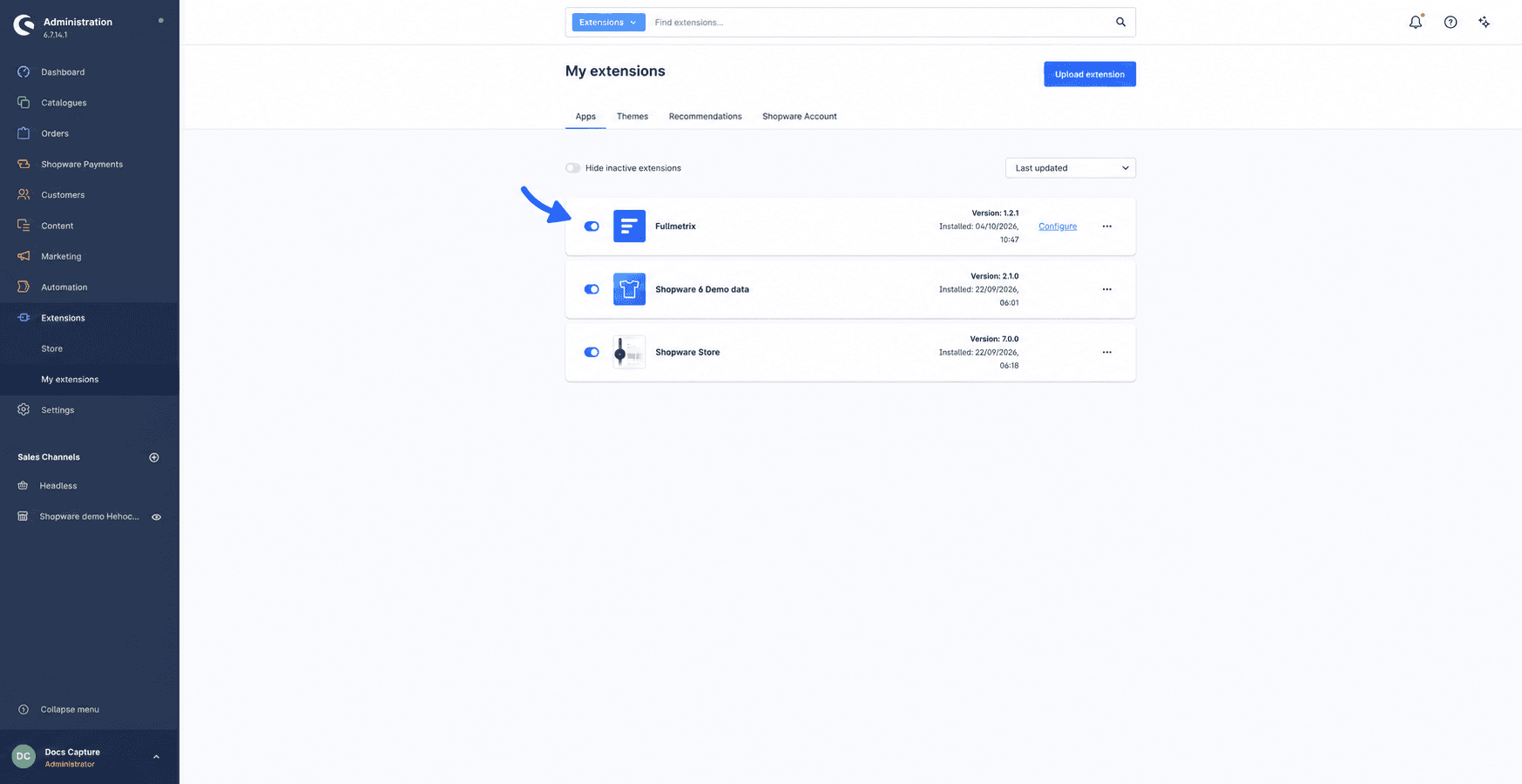The height and width of the screenshot is (784, 1522).
Task: Open the Shopware demo Hehoc... sales channel
Action: coord(89,517)
